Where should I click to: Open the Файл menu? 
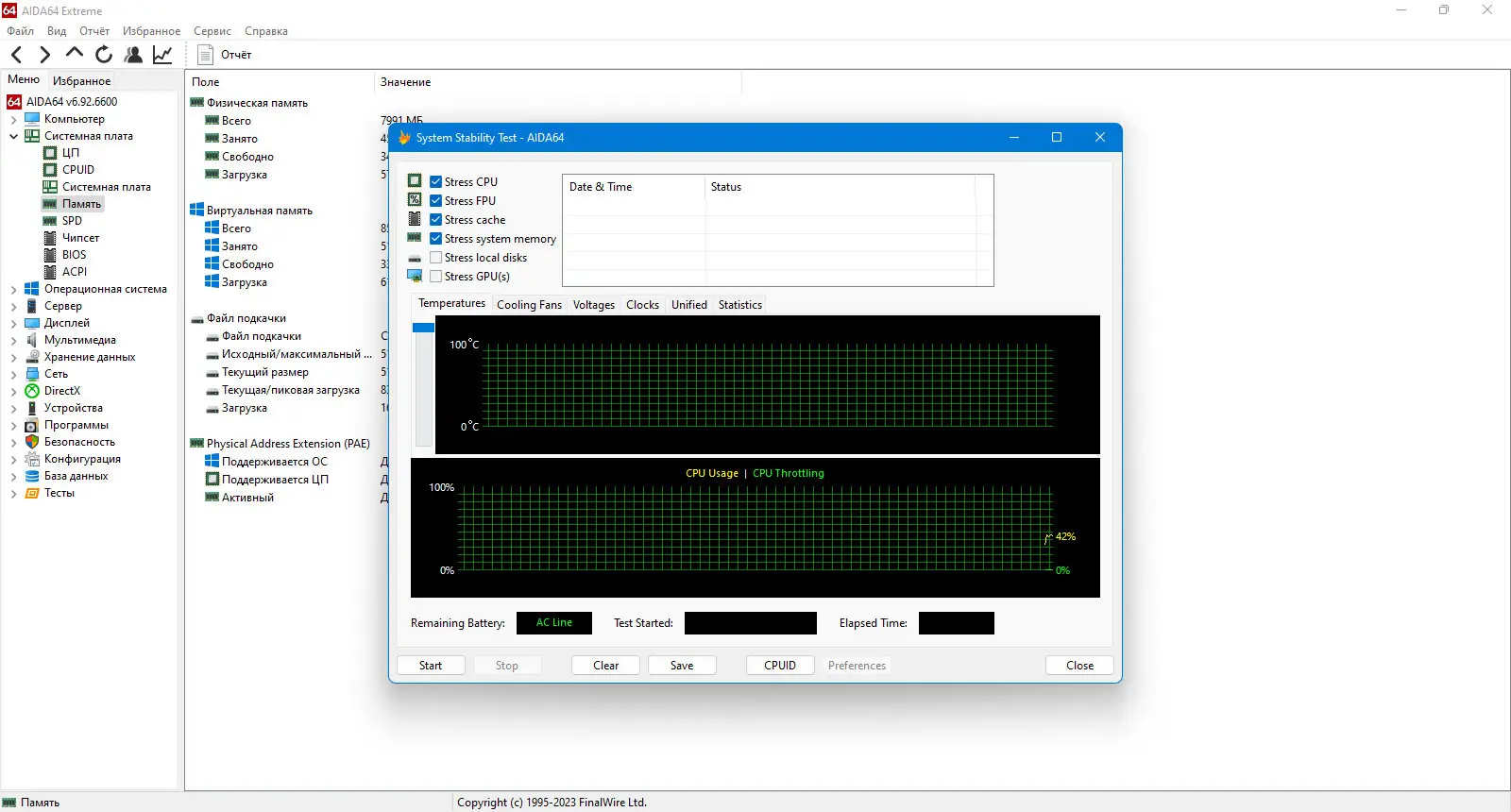(20, 31)
